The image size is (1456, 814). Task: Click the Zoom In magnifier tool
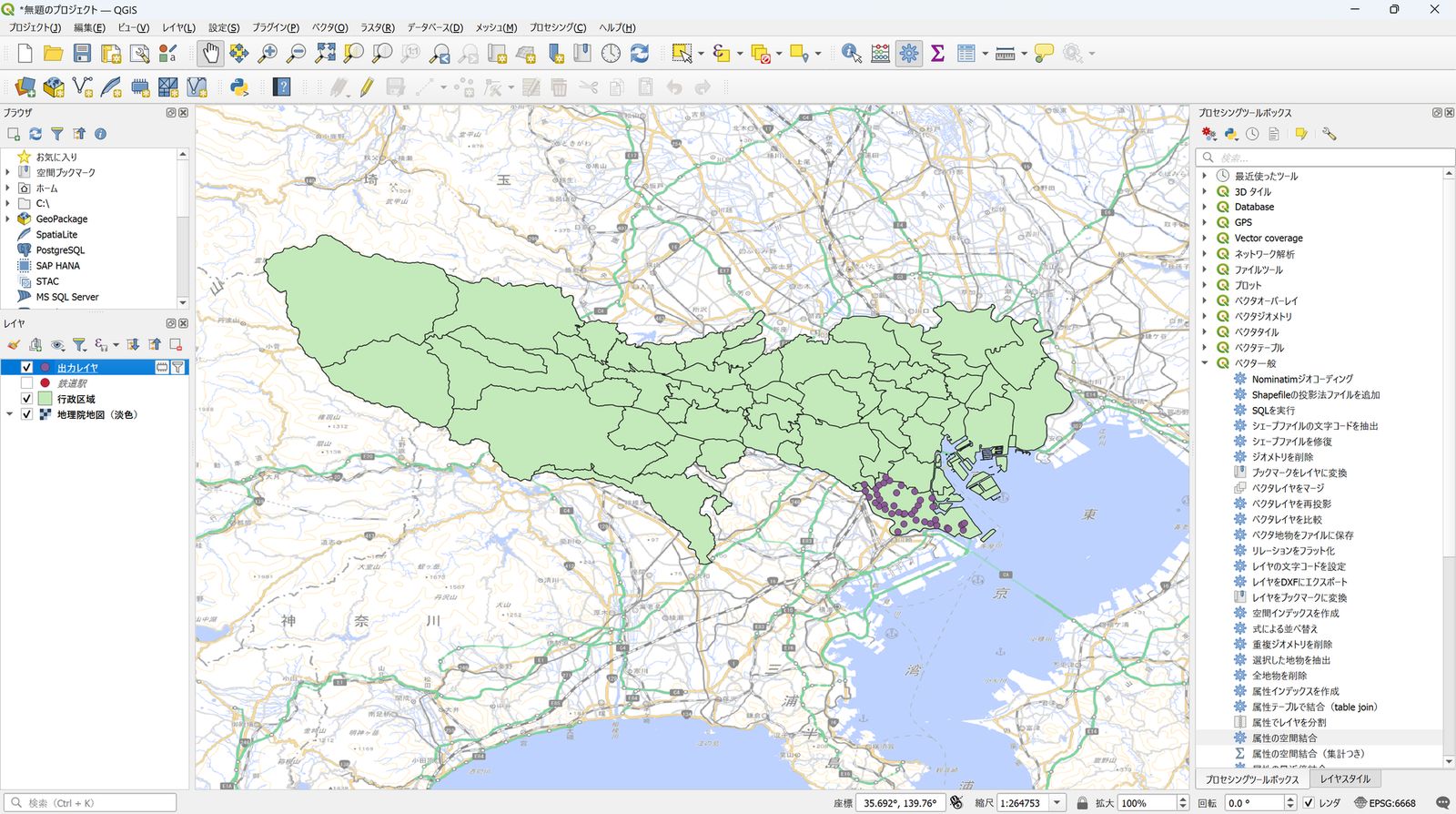coord(268,54)
